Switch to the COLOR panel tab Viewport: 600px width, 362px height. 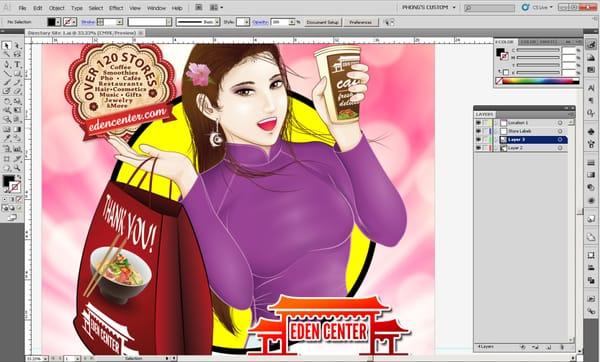[505, 41]
